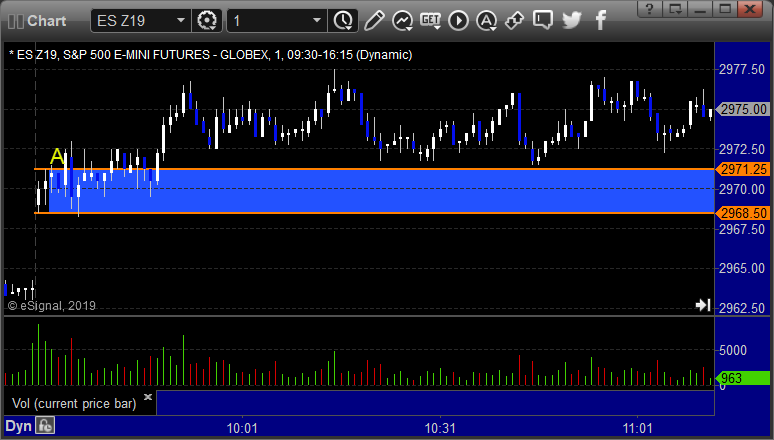Select the drawing tools pencil icon
774x440 pixels.
(x=374, y=21)
